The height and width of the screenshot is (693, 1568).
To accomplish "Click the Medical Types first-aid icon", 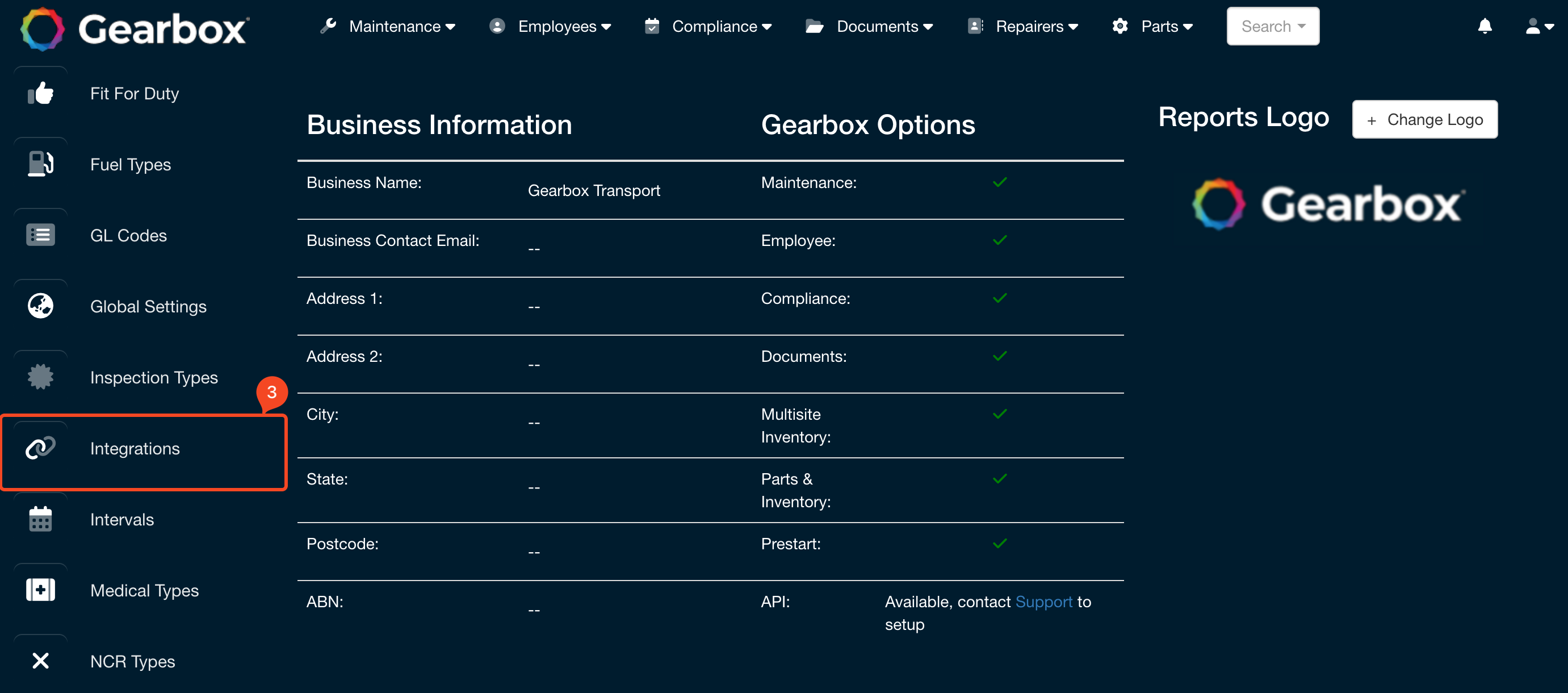I will point(41,590).
